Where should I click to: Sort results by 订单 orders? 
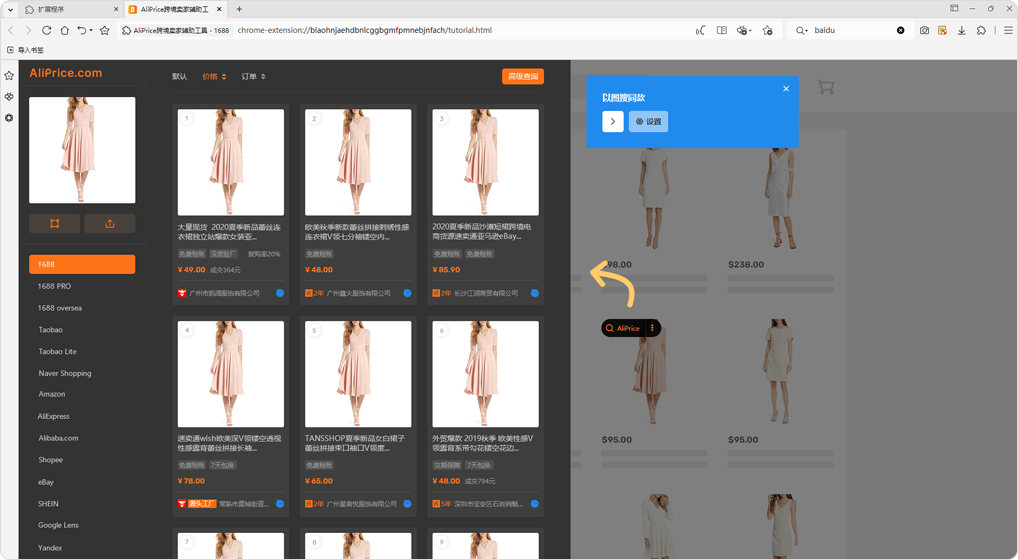pos(253,77)
